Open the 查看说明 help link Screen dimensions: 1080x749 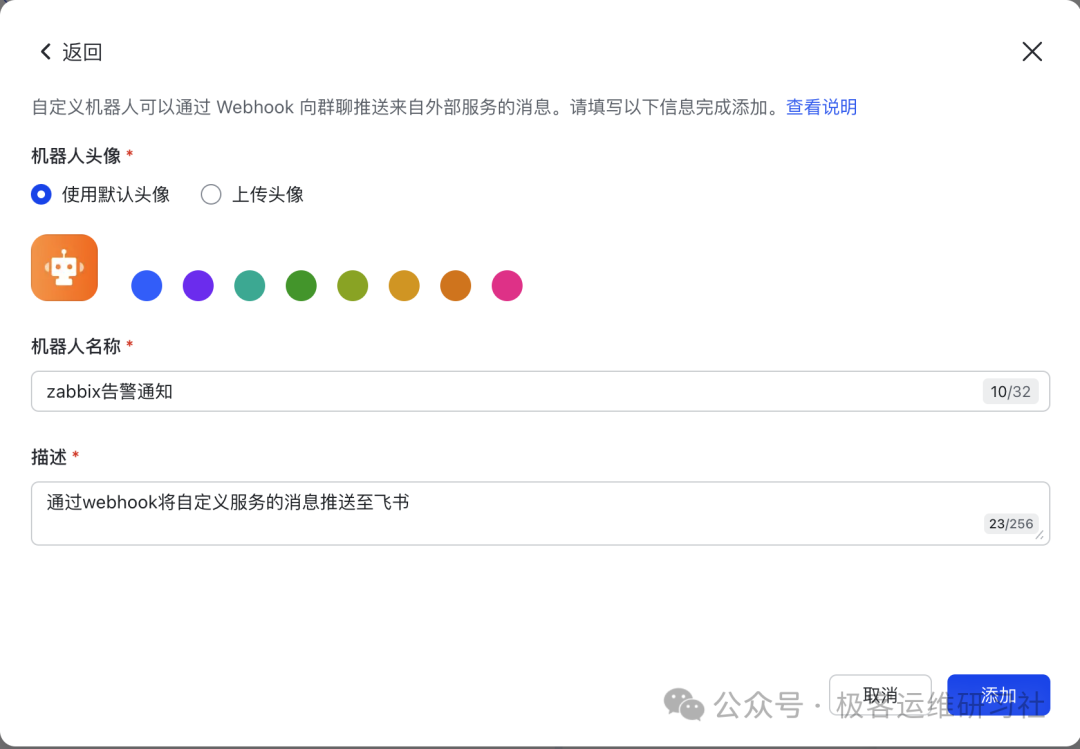[821, 107]
